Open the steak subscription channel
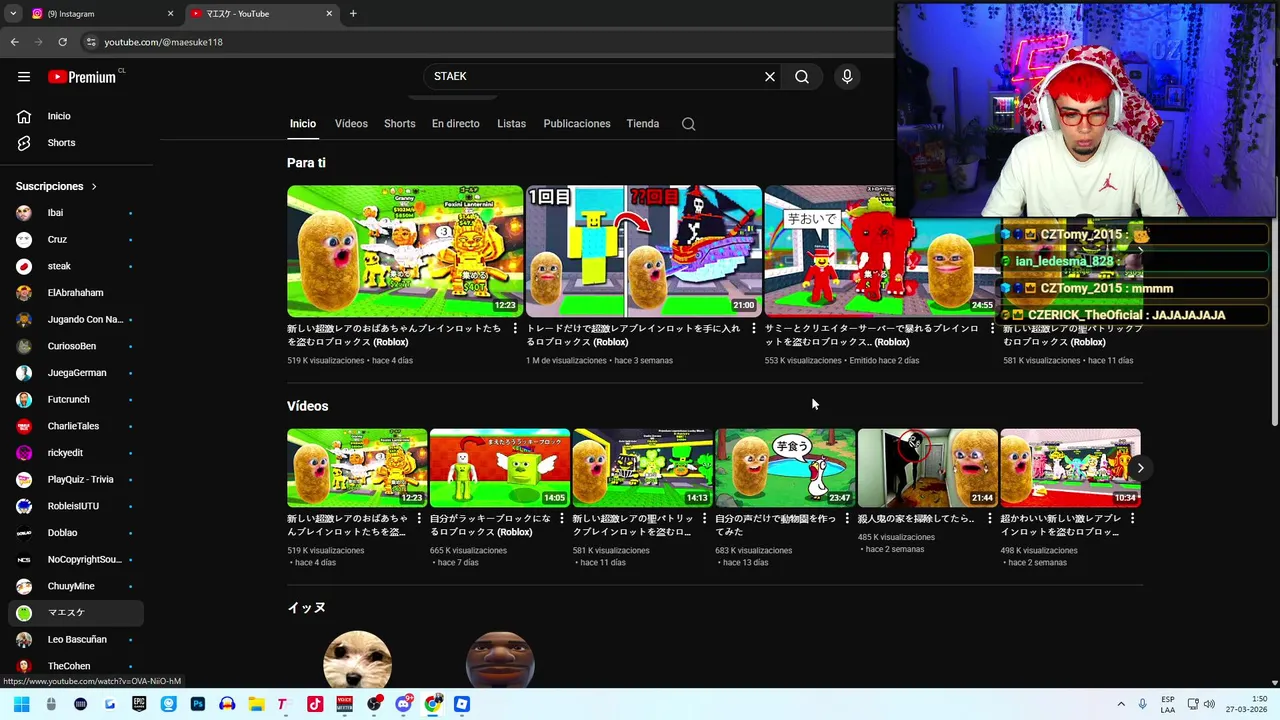The image size is (1280, 720). (76, 266)
